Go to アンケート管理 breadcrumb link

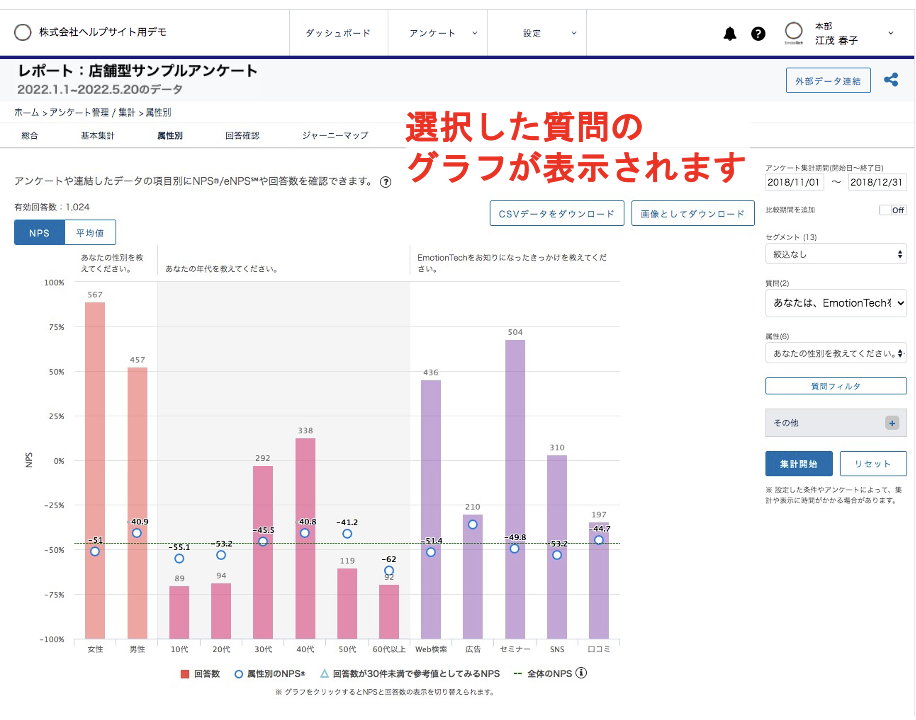(79, 112)
